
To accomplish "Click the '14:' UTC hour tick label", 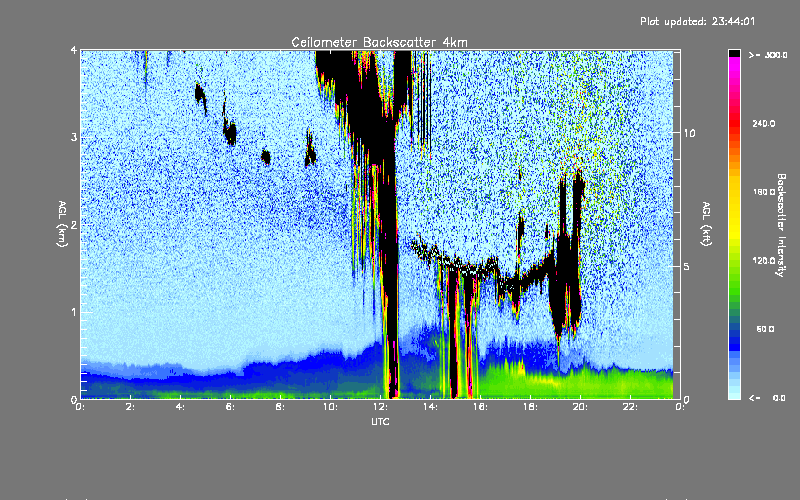I will [x=430, y=407].
